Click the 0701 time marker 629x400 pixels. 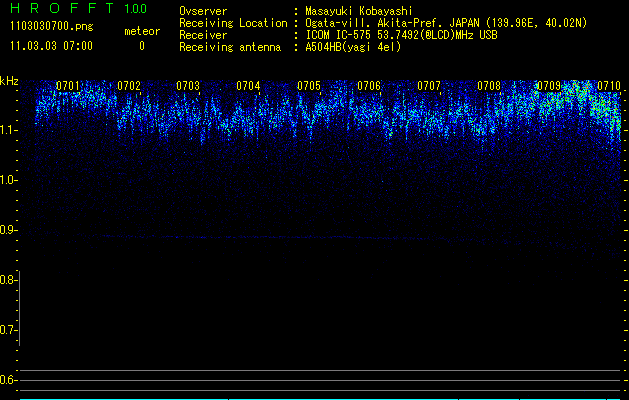click(x=69, y=86)
